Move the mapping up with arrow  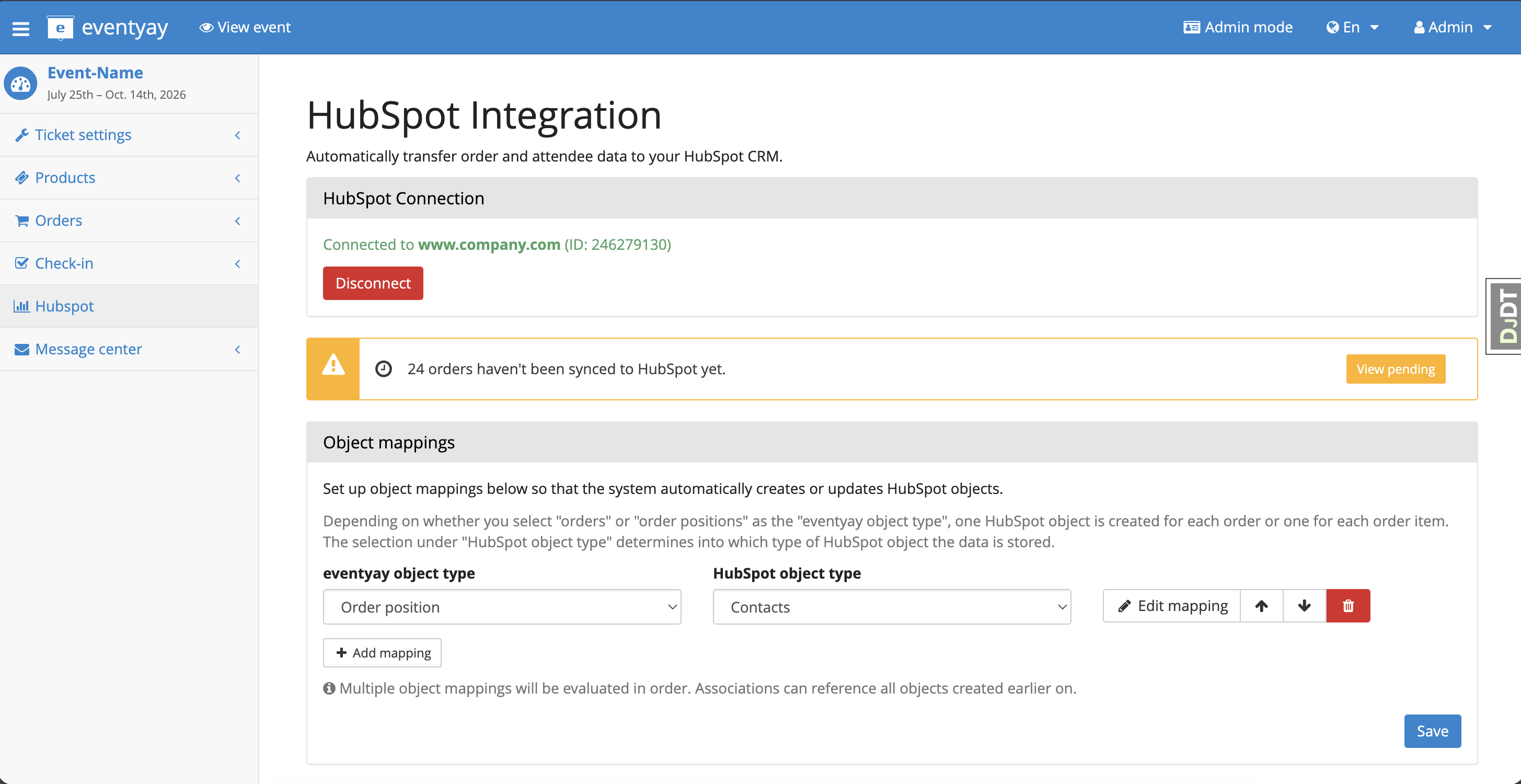(1261, 606)
